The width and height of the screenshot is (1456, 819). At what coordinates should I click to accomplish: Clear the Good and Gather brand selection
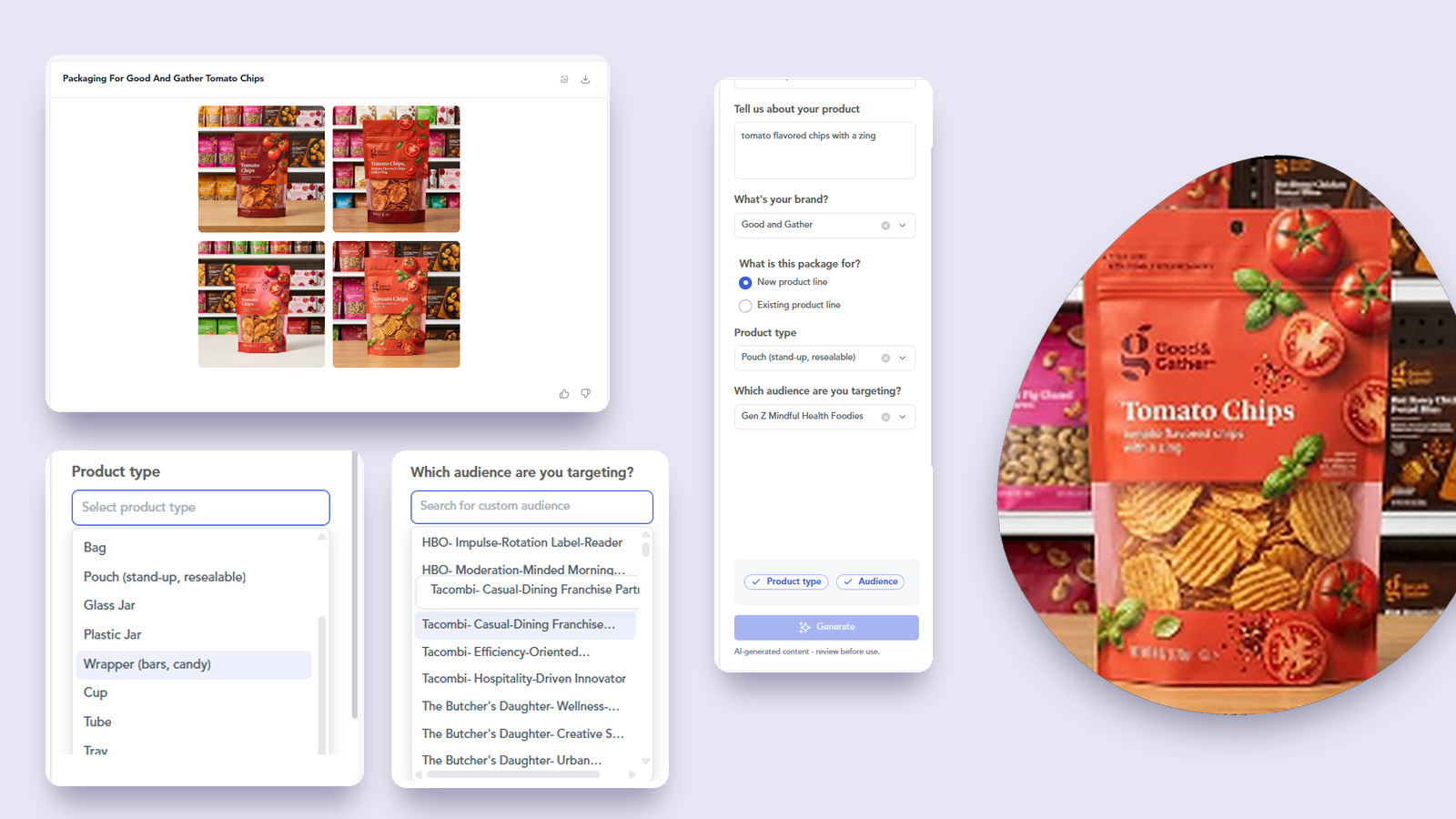click(885, 226)
